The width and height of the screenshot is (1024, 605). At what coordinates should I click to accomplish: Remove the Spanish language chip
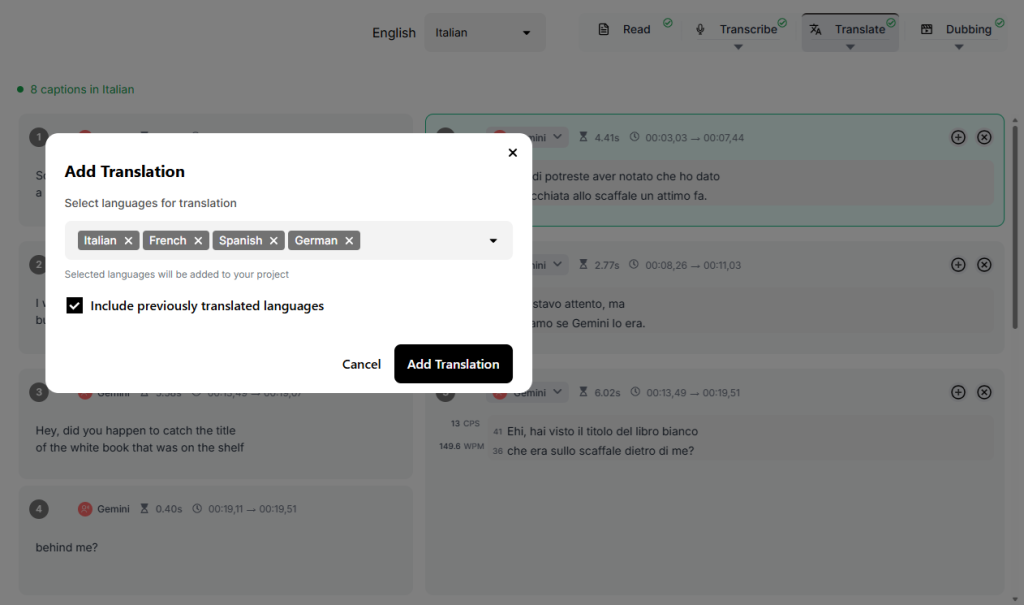273,240
